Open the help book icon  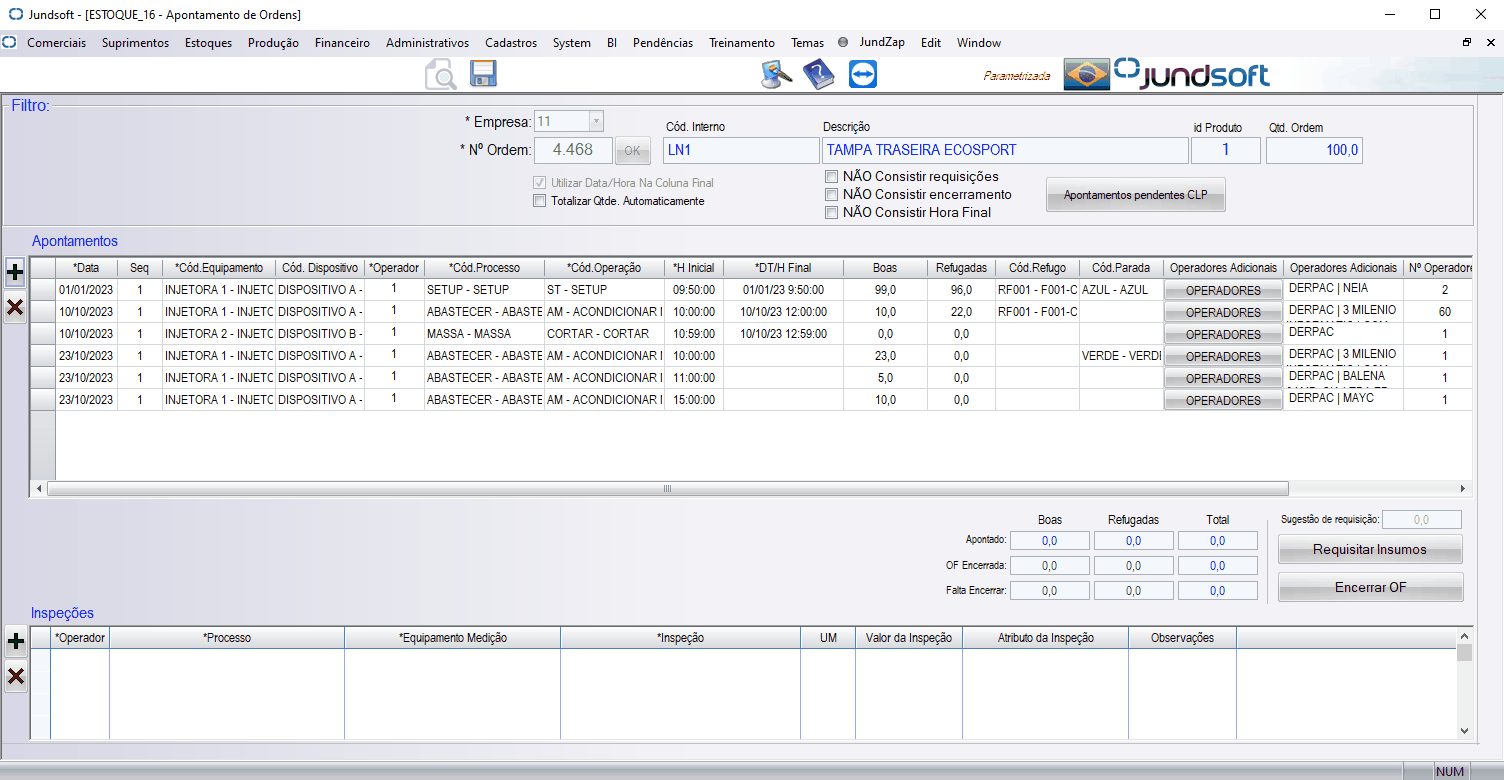coord(818,74)
